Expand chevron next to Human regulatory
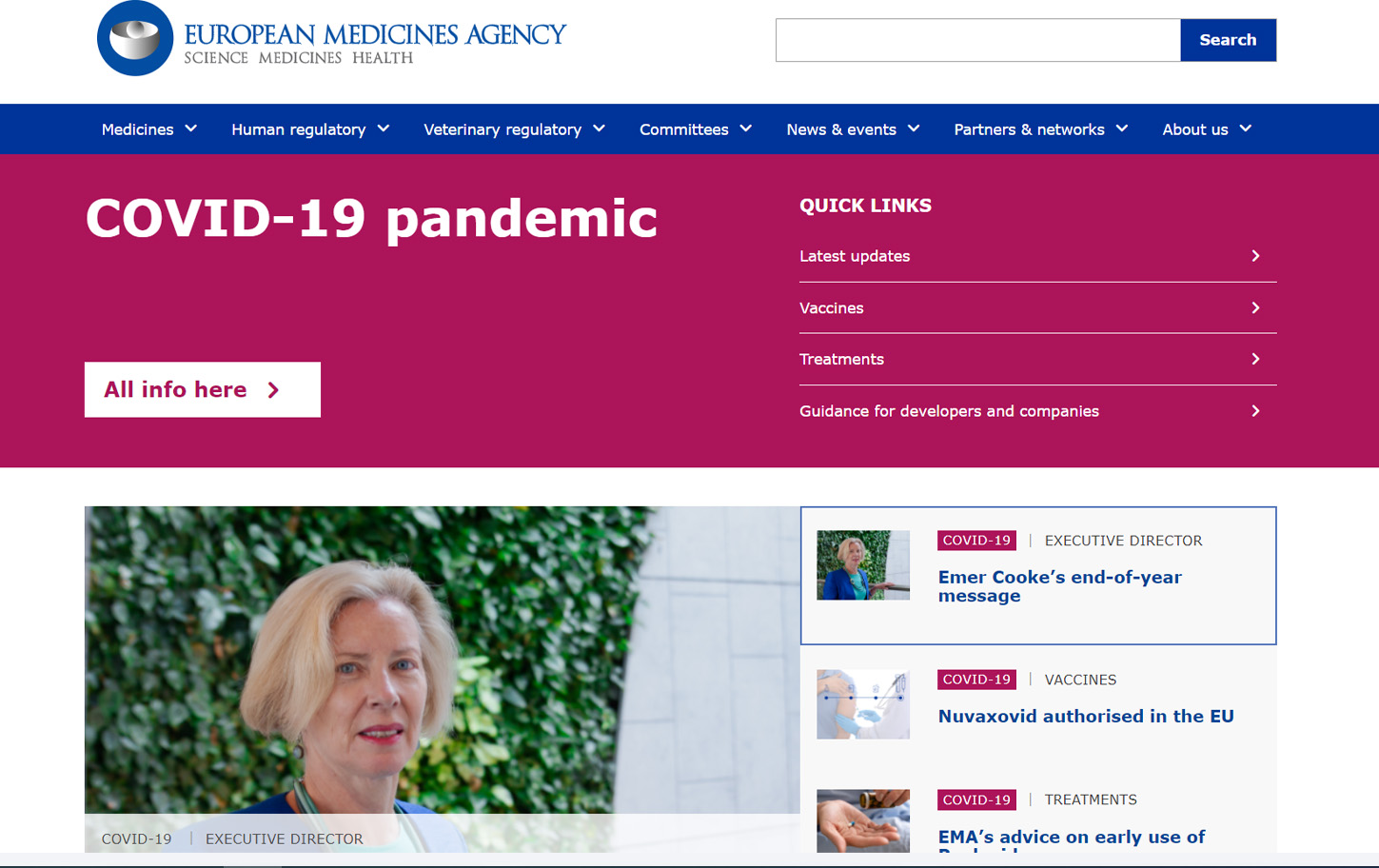The image size is (1379, 868). click(x=384, y=128)
